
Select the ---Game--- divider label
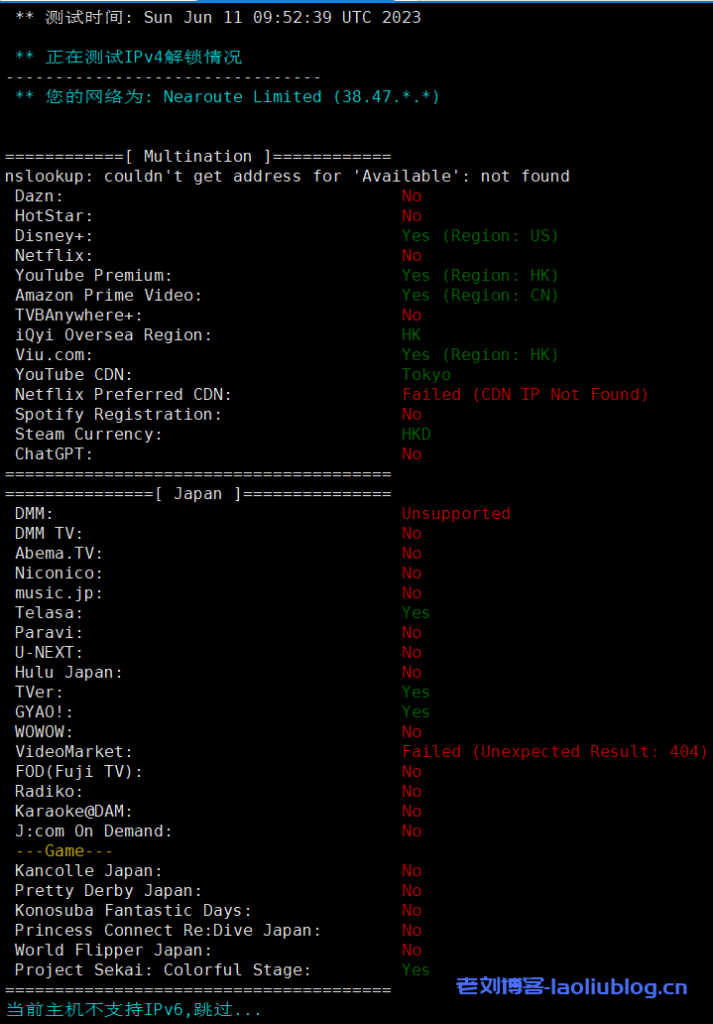[64, 851]
